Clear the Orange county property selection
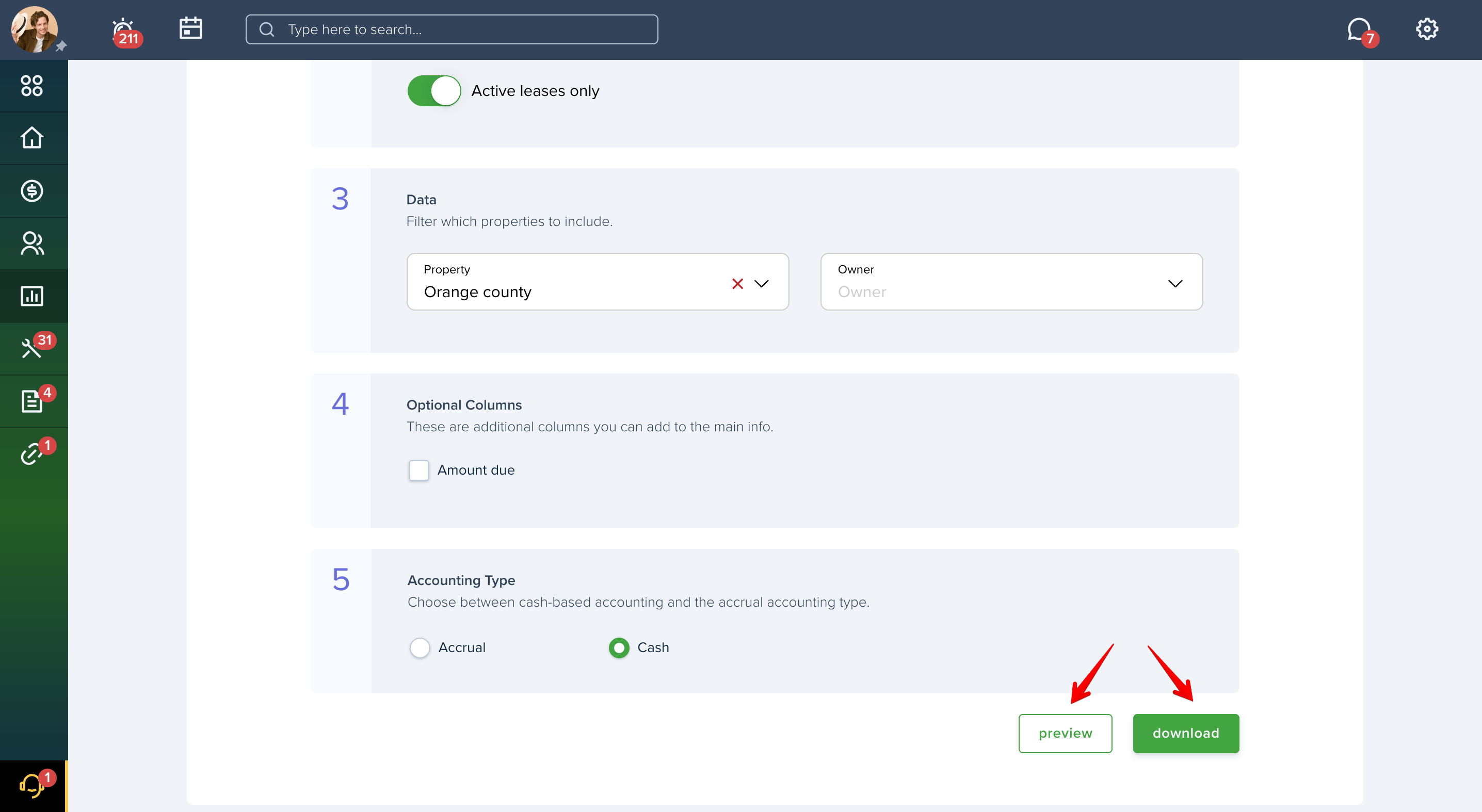Screen dimensions: 1482x812 [737, 284]
